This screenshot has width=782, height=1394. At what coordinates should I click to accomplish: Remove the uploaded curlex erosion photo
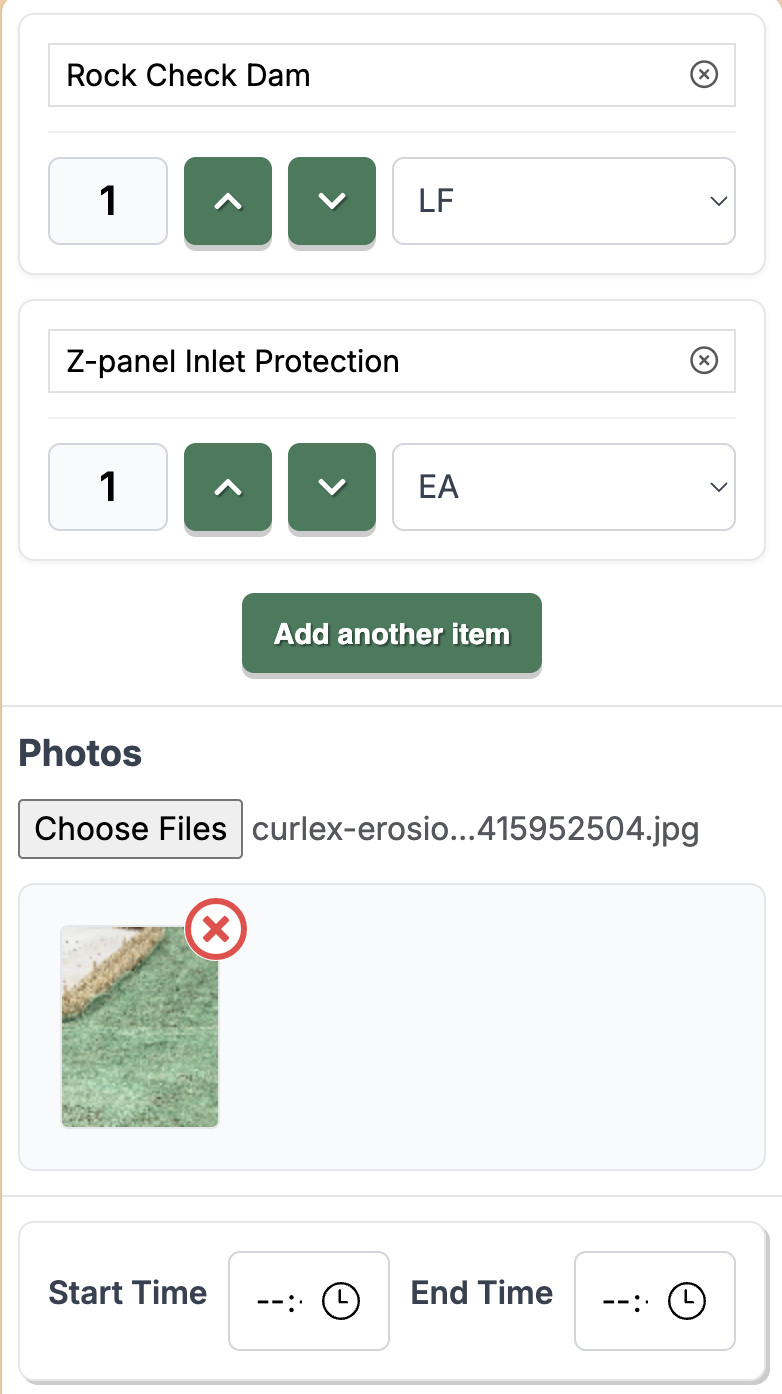coord(215,929)
